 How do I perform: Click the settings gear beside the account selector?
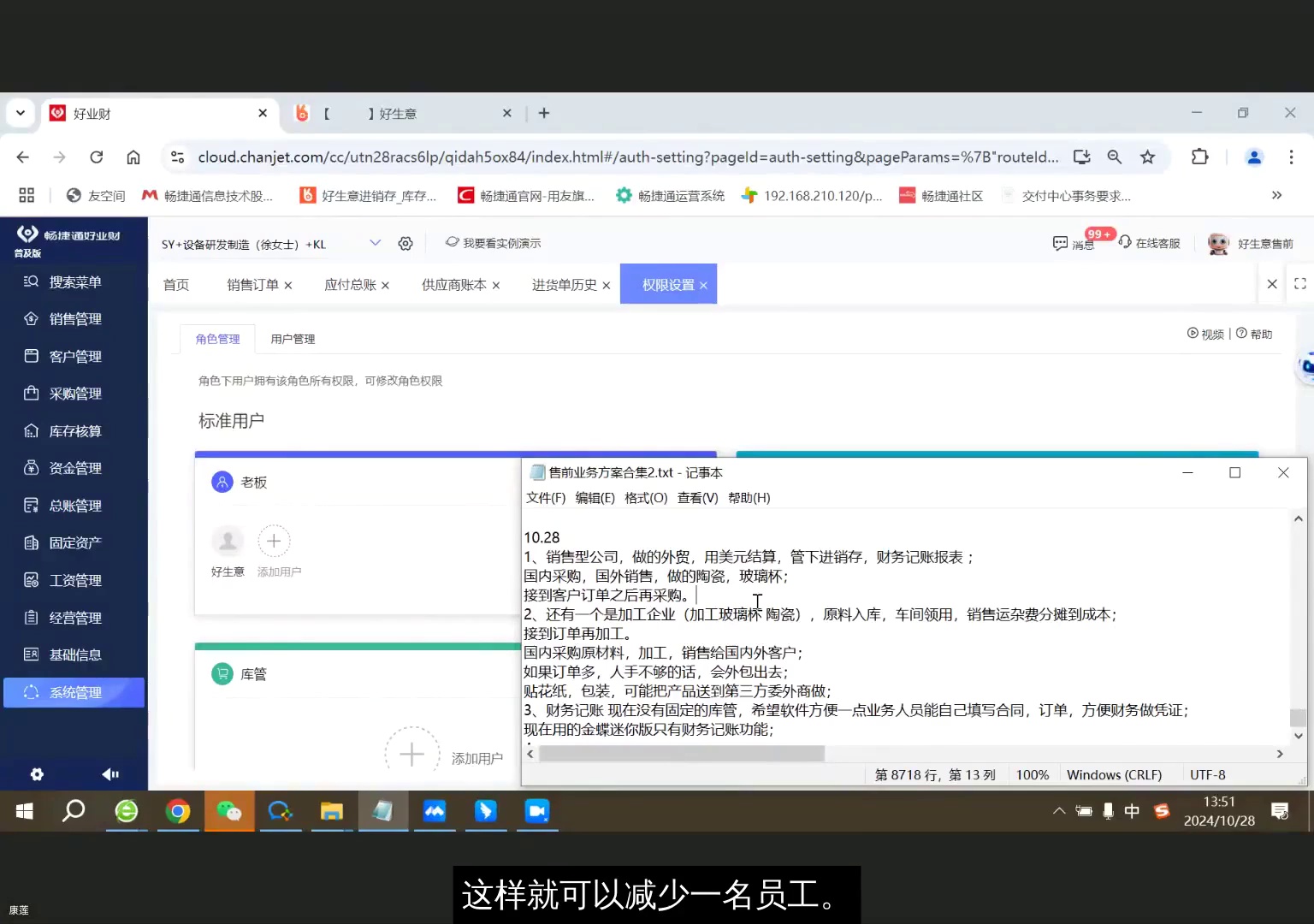405,243
